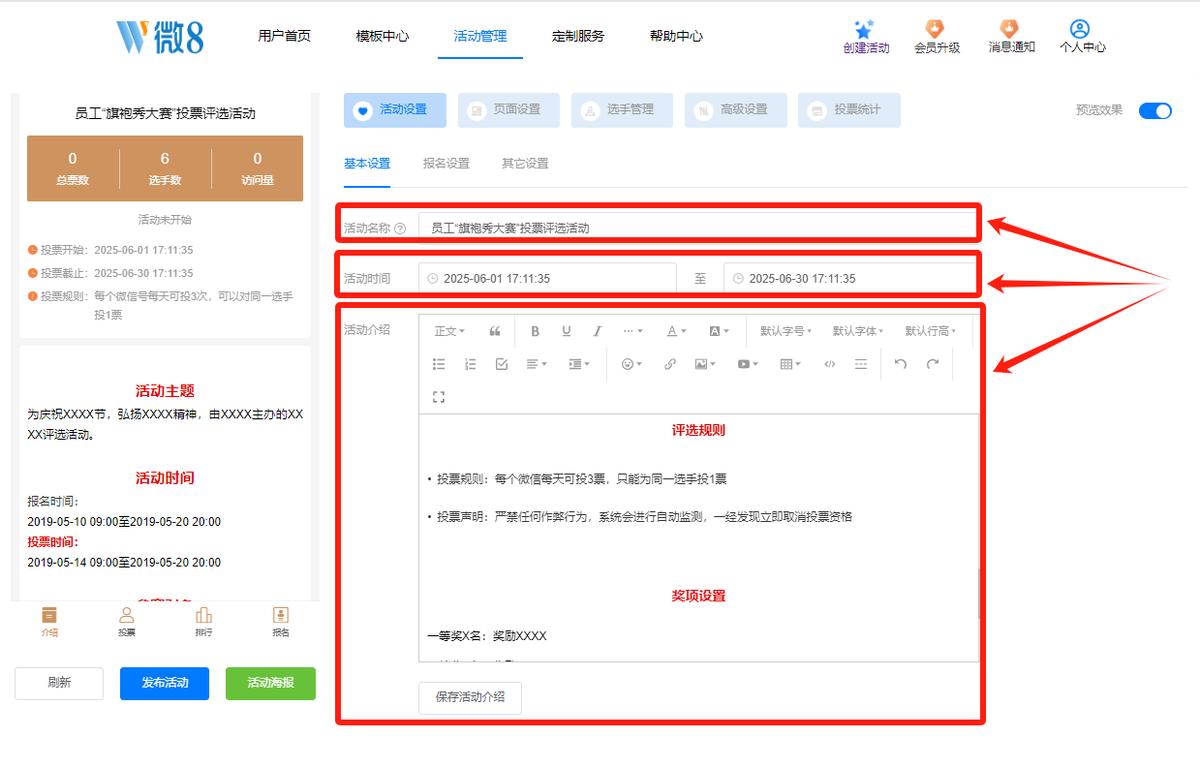This screenshot has width=1200, height=765.
Task: Go to 用户首页 in the top navigation
Action: click(284, 36)
